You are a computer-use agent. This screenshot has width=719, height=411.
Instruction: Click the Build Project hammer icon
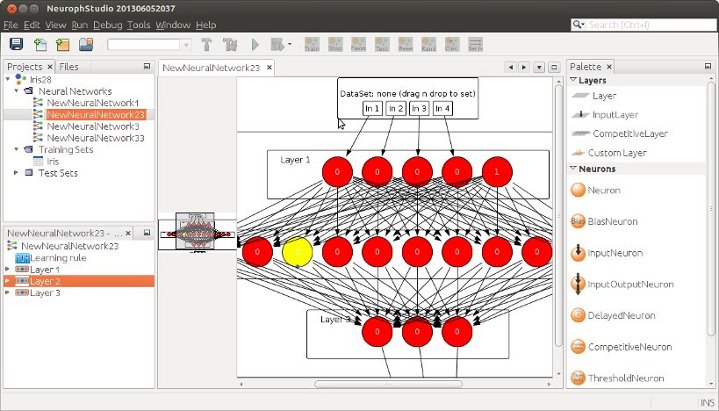tap(207, 44)
